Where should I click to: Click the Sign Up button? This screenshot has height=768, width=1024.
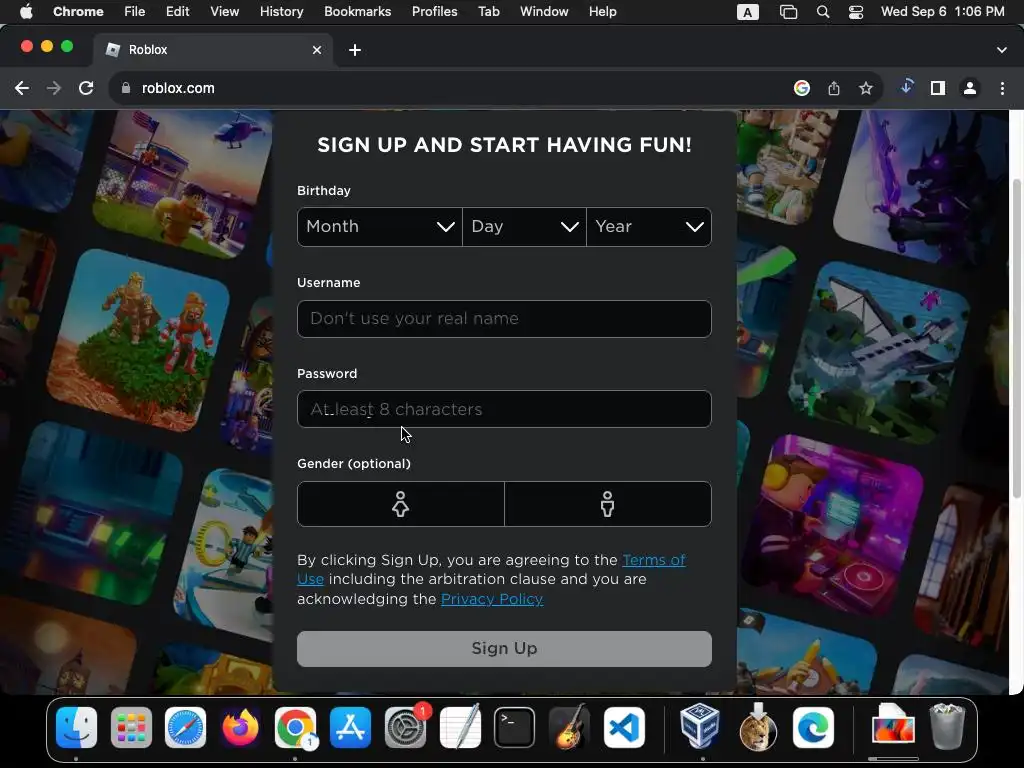[504, 648]
